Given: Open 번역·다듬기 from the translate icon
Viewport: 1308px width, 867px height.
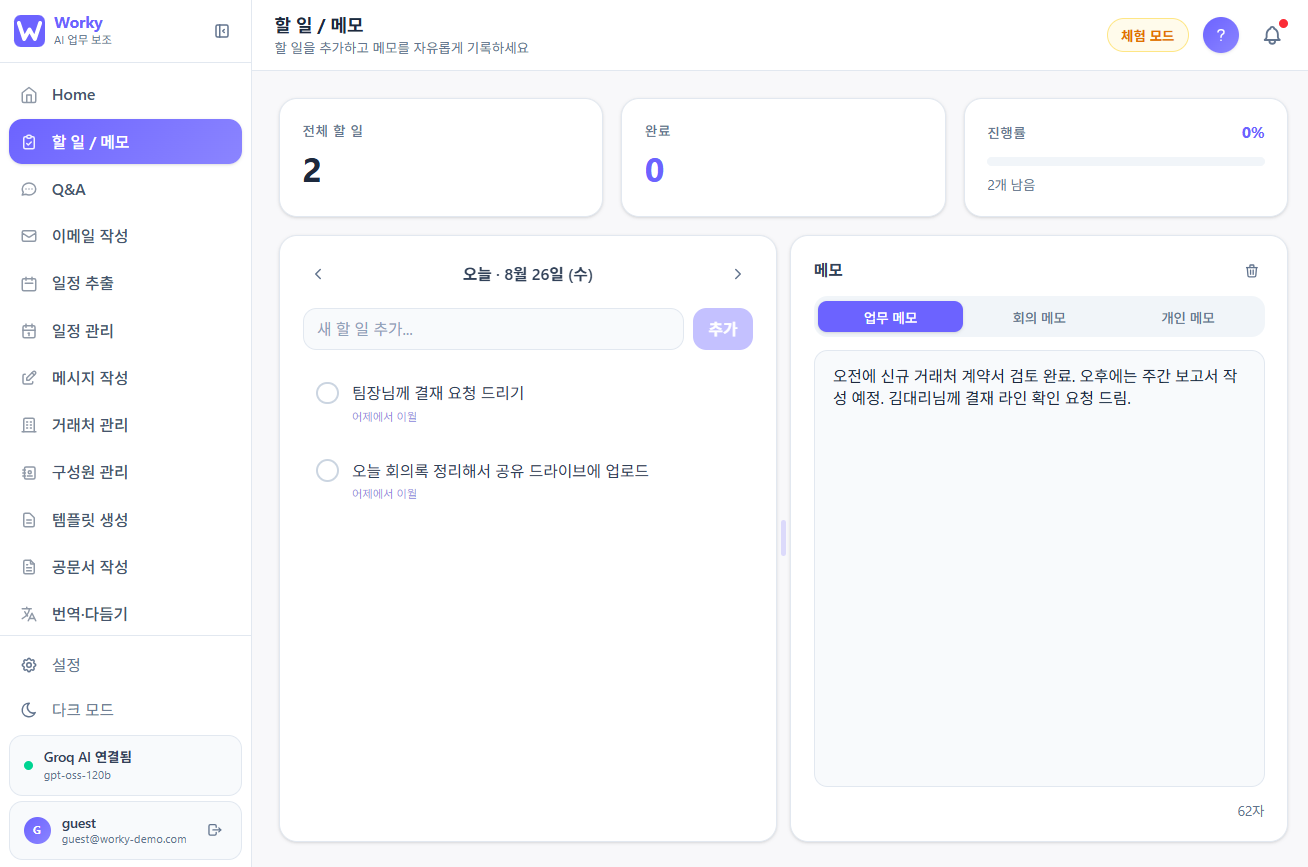Looking at the screenshot, I should click(x=29, y=614).
